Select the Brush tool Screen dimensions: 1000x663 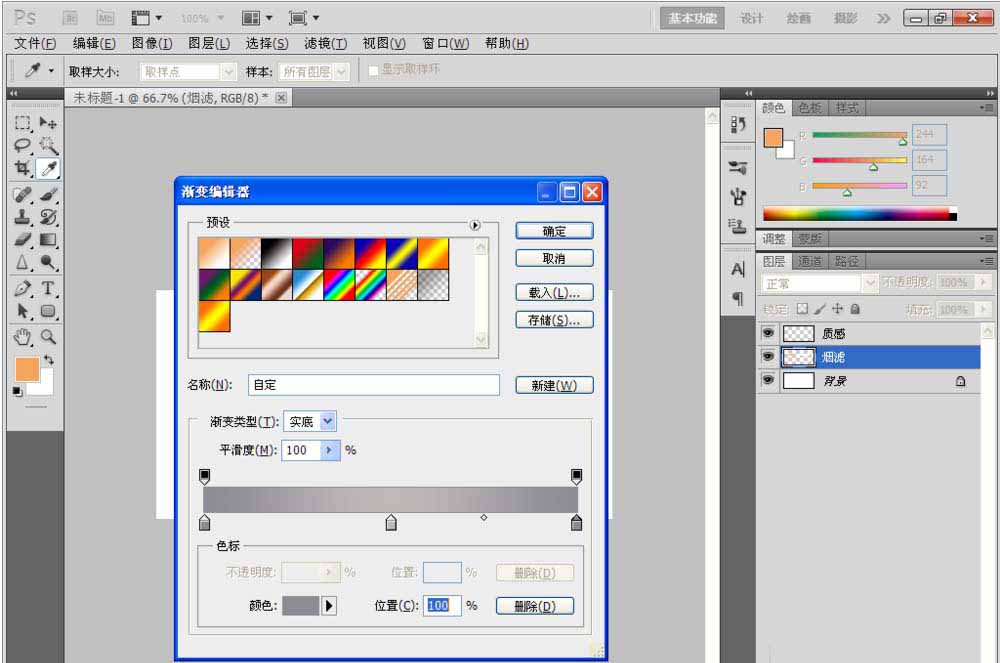coord(48,194)
